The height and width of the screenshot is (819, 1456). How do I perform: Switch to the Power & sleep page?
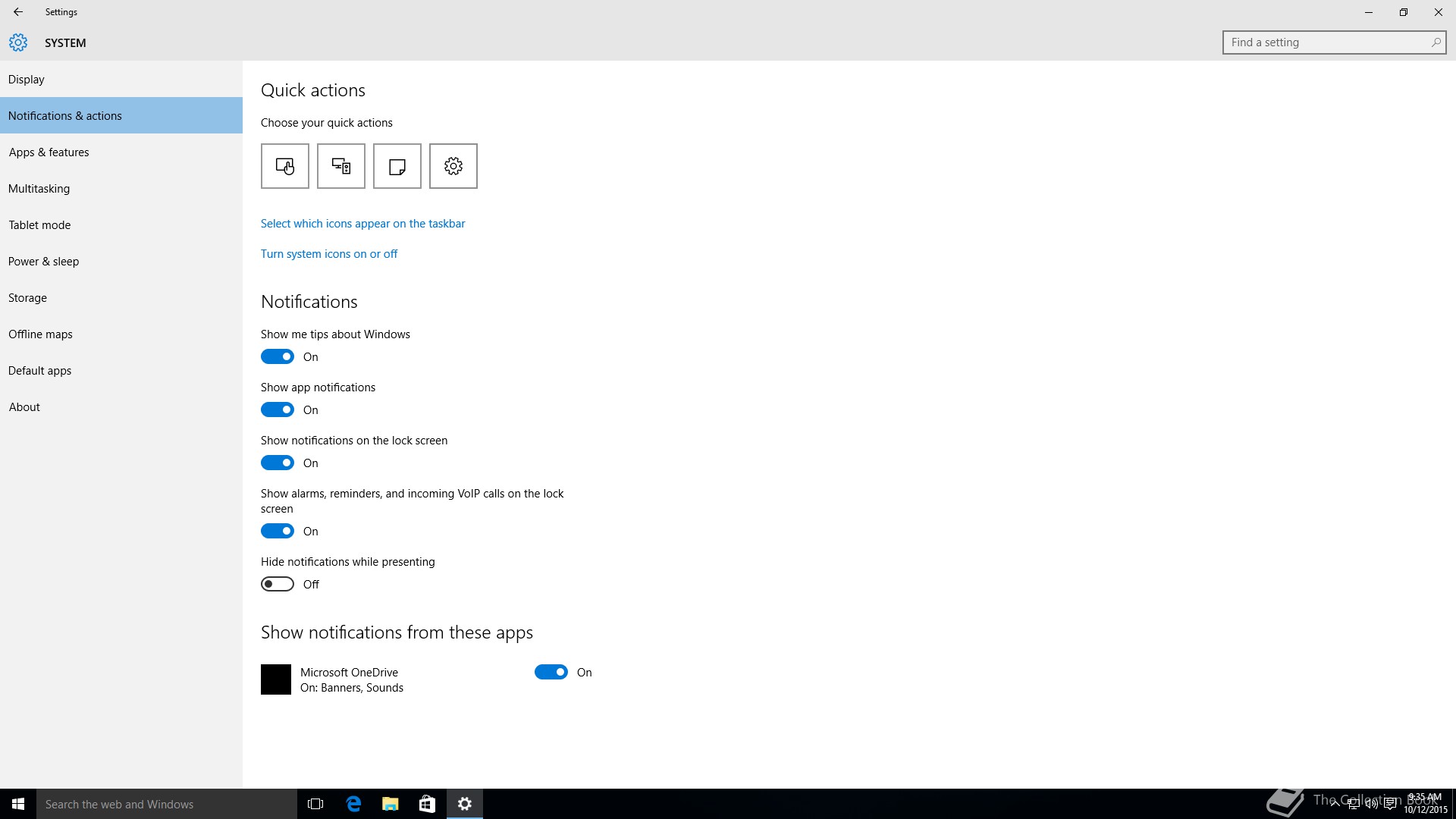point(43,262)
